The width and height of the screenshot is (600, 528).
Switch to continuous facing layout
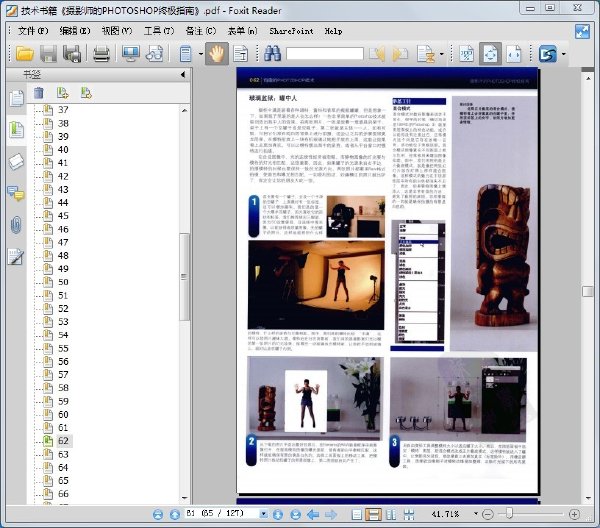pos(409,514)
